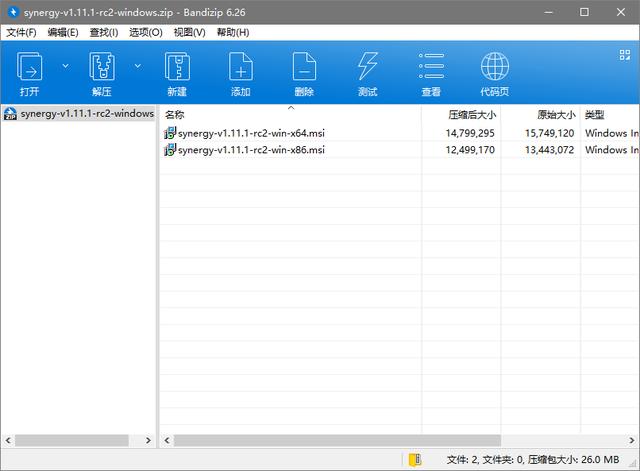The height and width of the screenshot is (471, 640).
Task: Select file synergy-v1.11.1-rc2-win-x64.msi
Action: coord(251,133)
